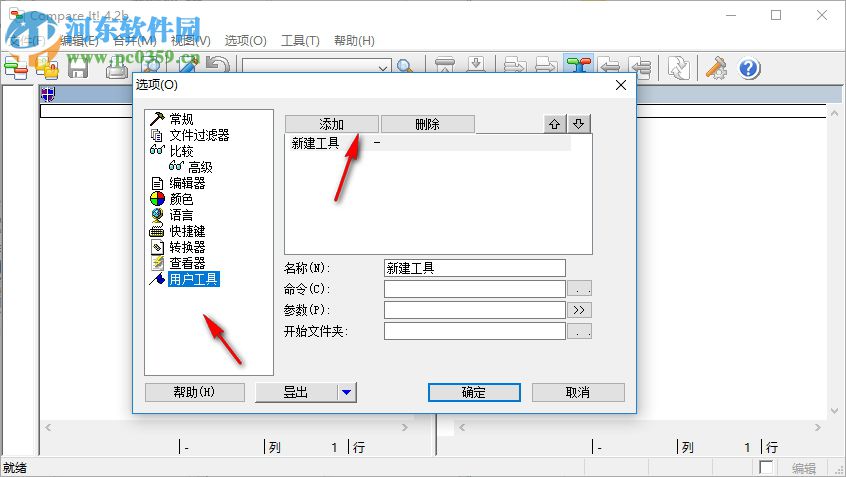Toggle the checkbox in the status bar
The height and width of the screenshot is (477, 846).
(x=766, y=467)
